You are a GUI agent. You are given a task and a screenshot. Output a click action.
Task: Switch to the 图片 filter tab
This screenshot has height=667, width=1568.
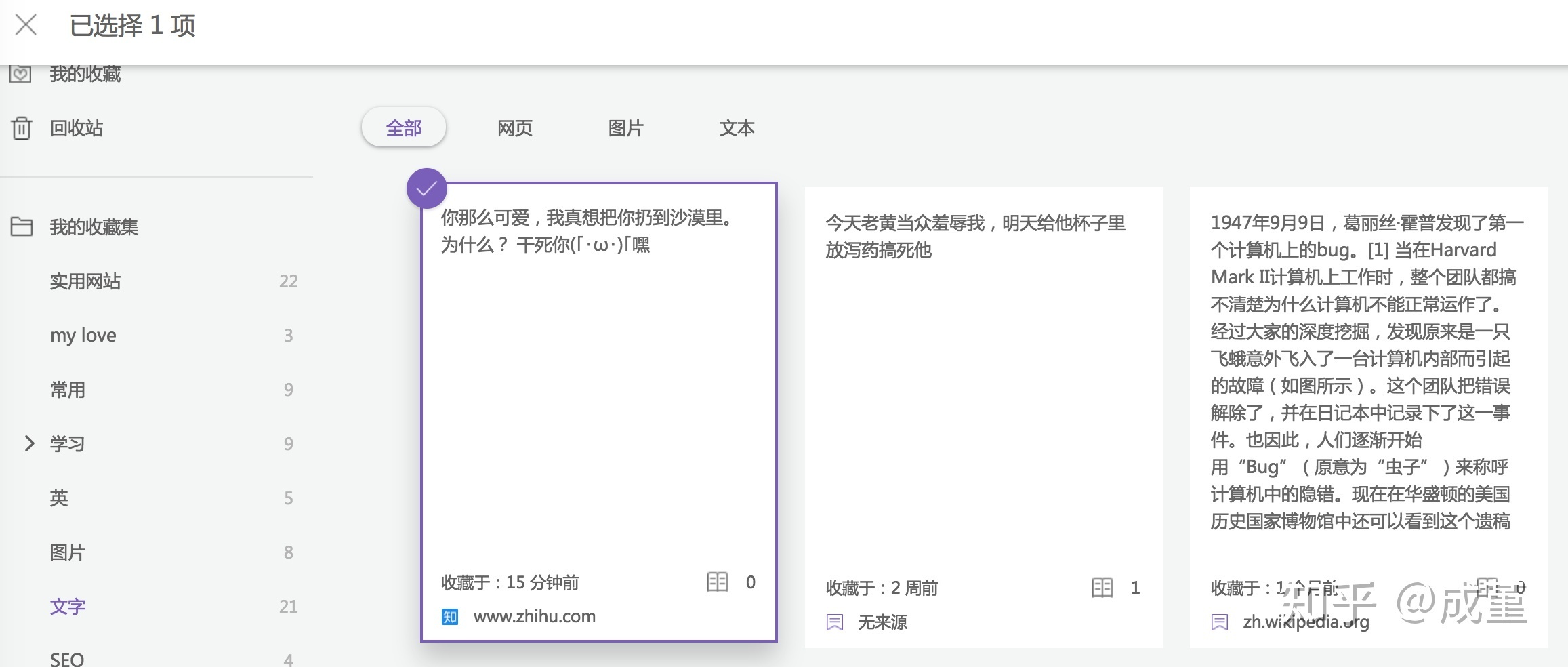point(625,128)
